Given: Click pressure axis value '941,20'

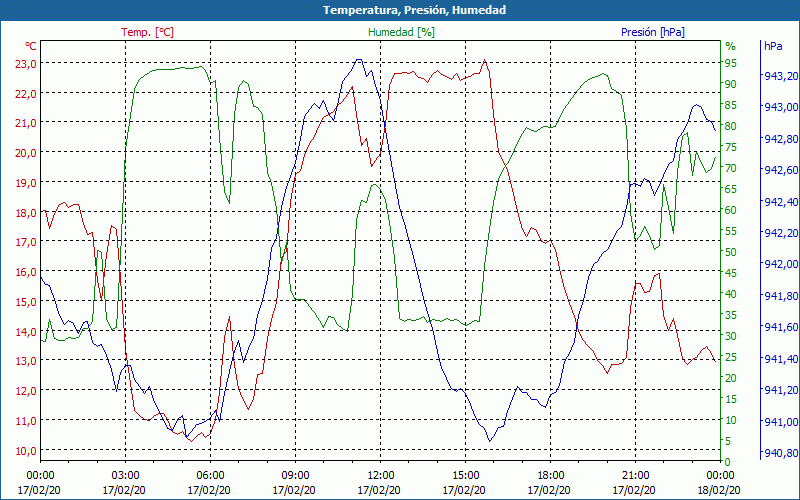Looking at the screenshot, I should (x=781, y=390).
